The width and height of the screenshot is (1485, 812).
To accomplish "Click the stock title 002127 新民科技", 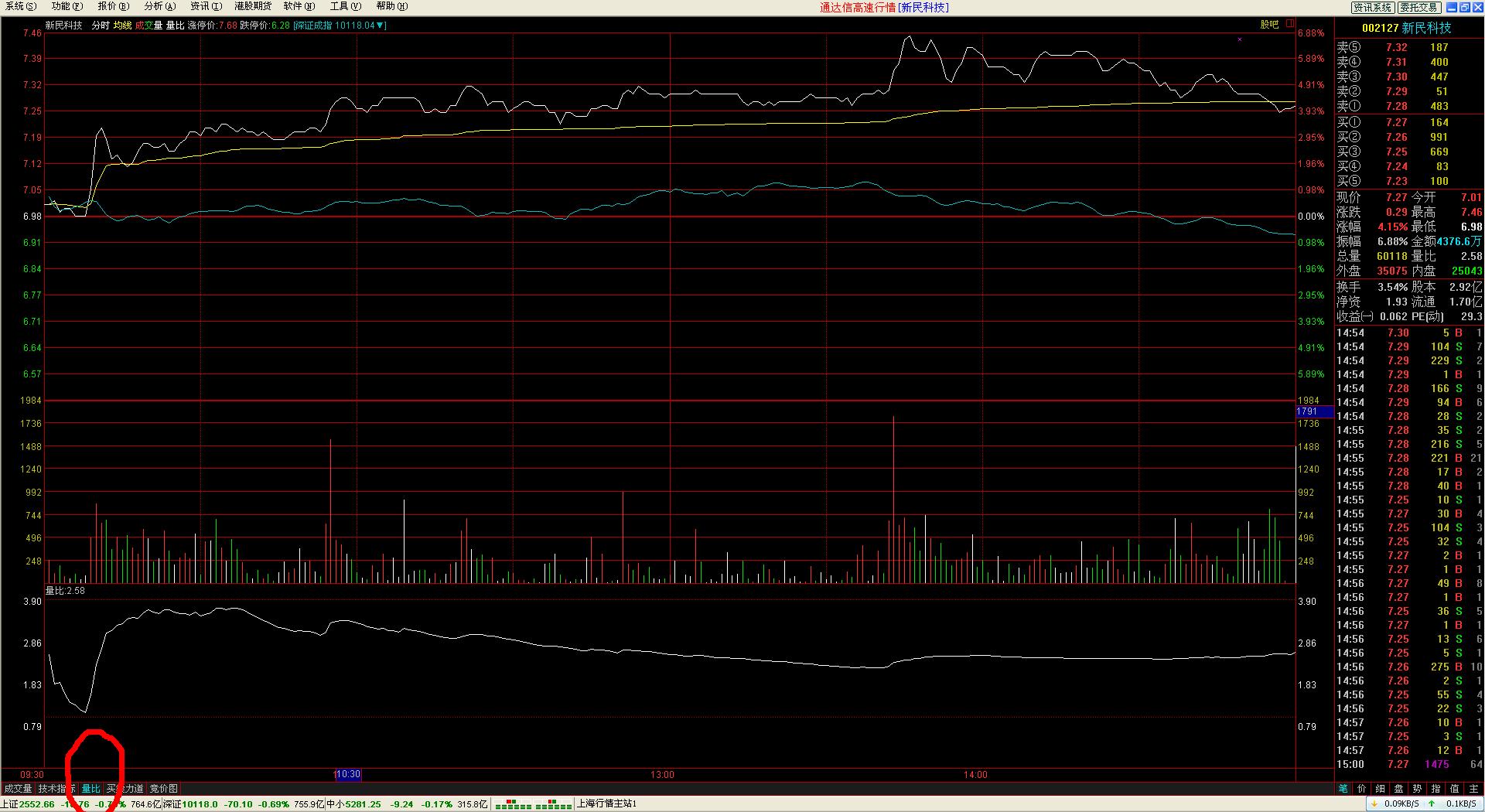I will pyautogui.click(x=1406, y=28).
